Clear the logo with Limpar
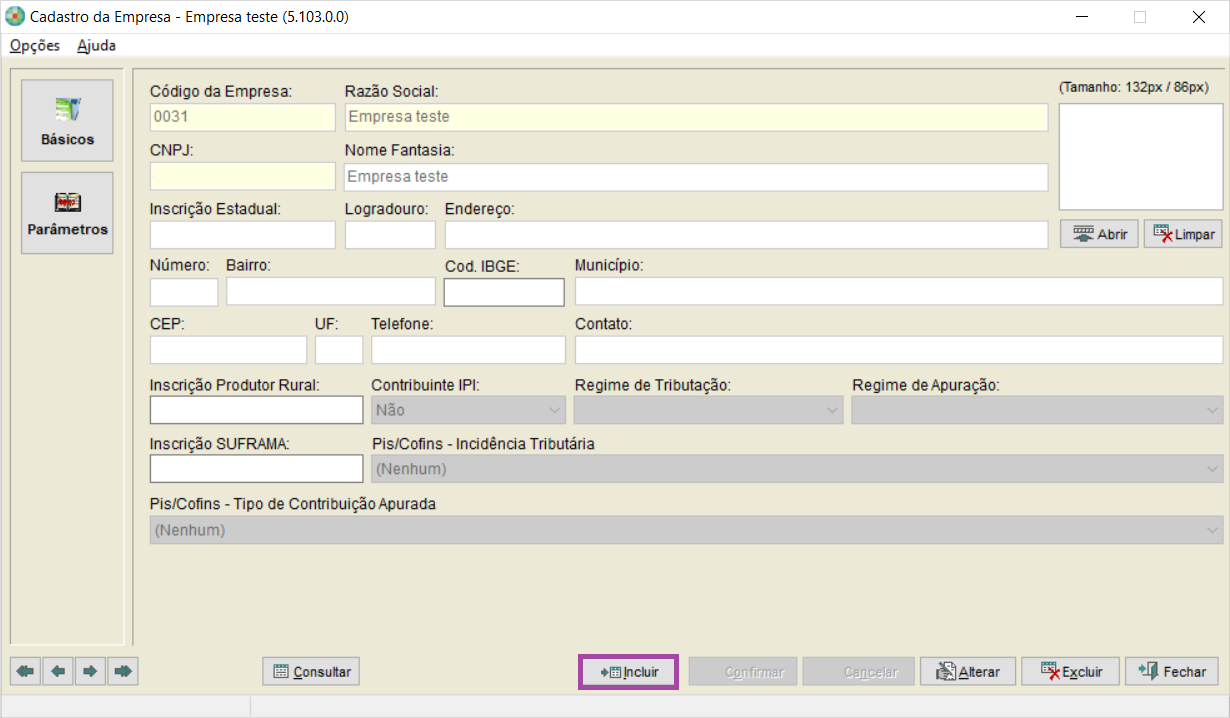The width and height of the screenshot is (1230, 718). point(1183,234)
